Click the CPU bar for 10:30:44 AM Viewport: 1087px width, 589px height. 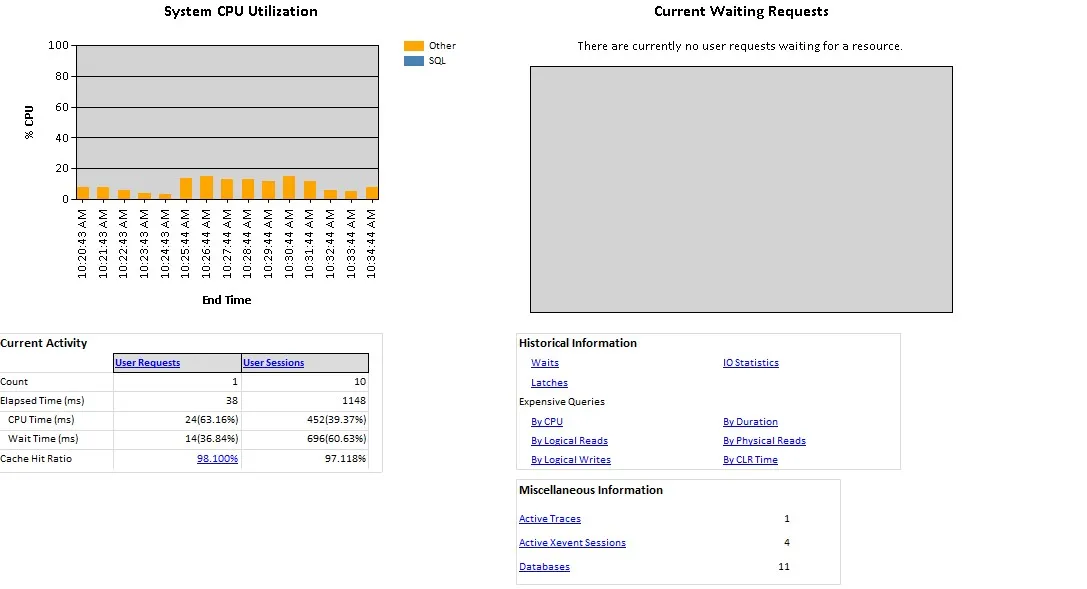tap(289, 188)
